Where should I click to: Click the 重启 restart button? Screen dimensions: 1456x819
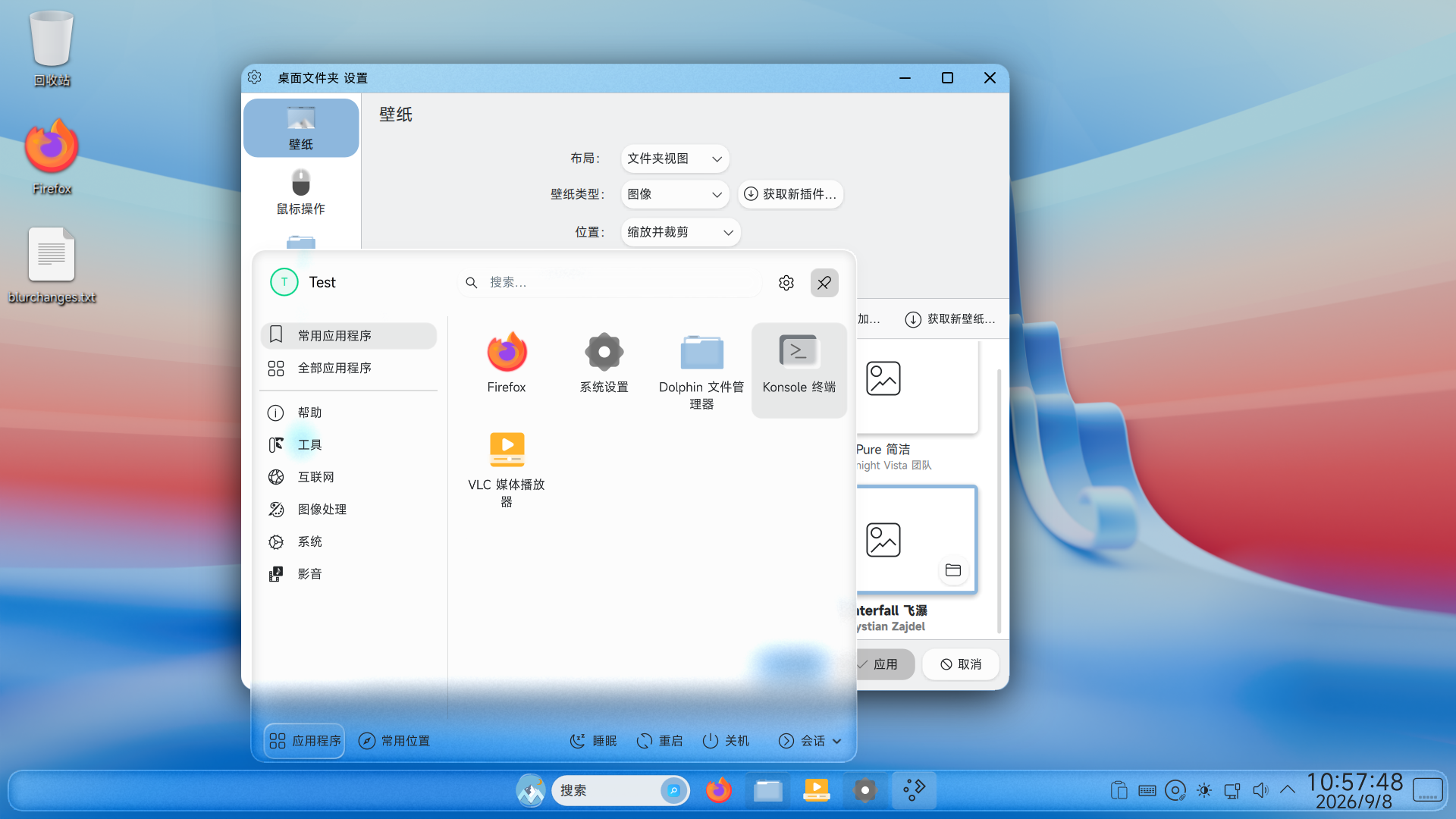click(x=660, y=741)
